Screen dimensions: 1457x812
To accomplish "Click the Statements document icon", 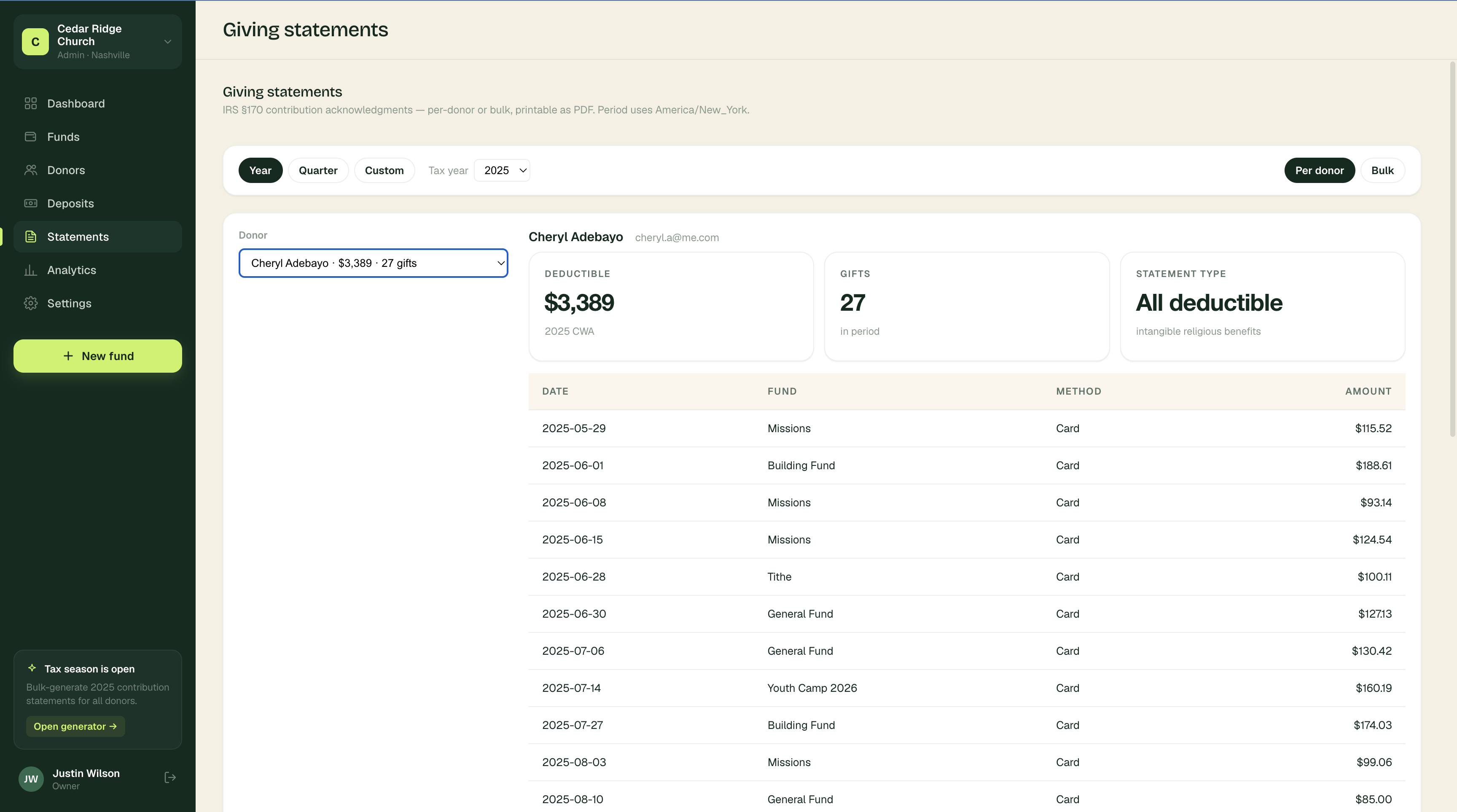I will pyautogui.click(x=30, y=237).
